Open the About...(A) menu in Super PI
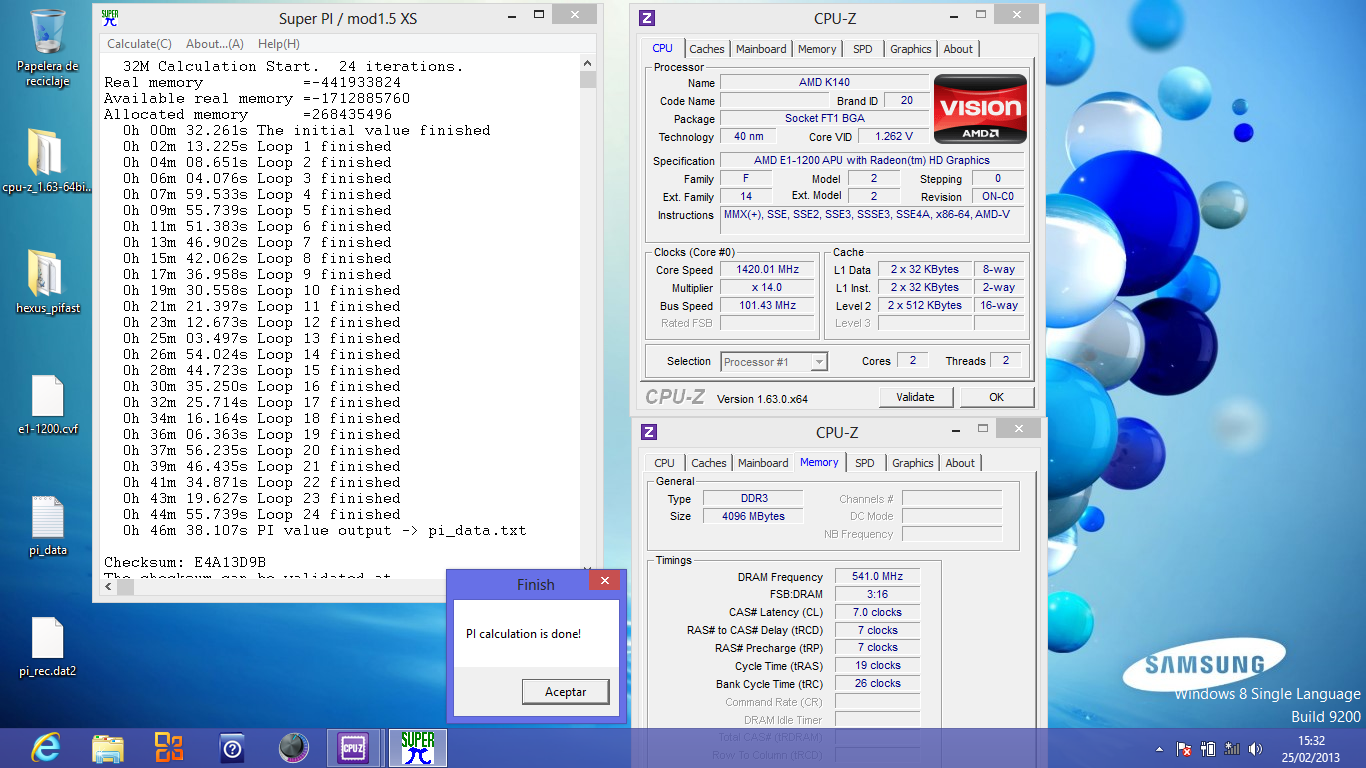This screenshot has width=1366, height=768. (214, 44)
